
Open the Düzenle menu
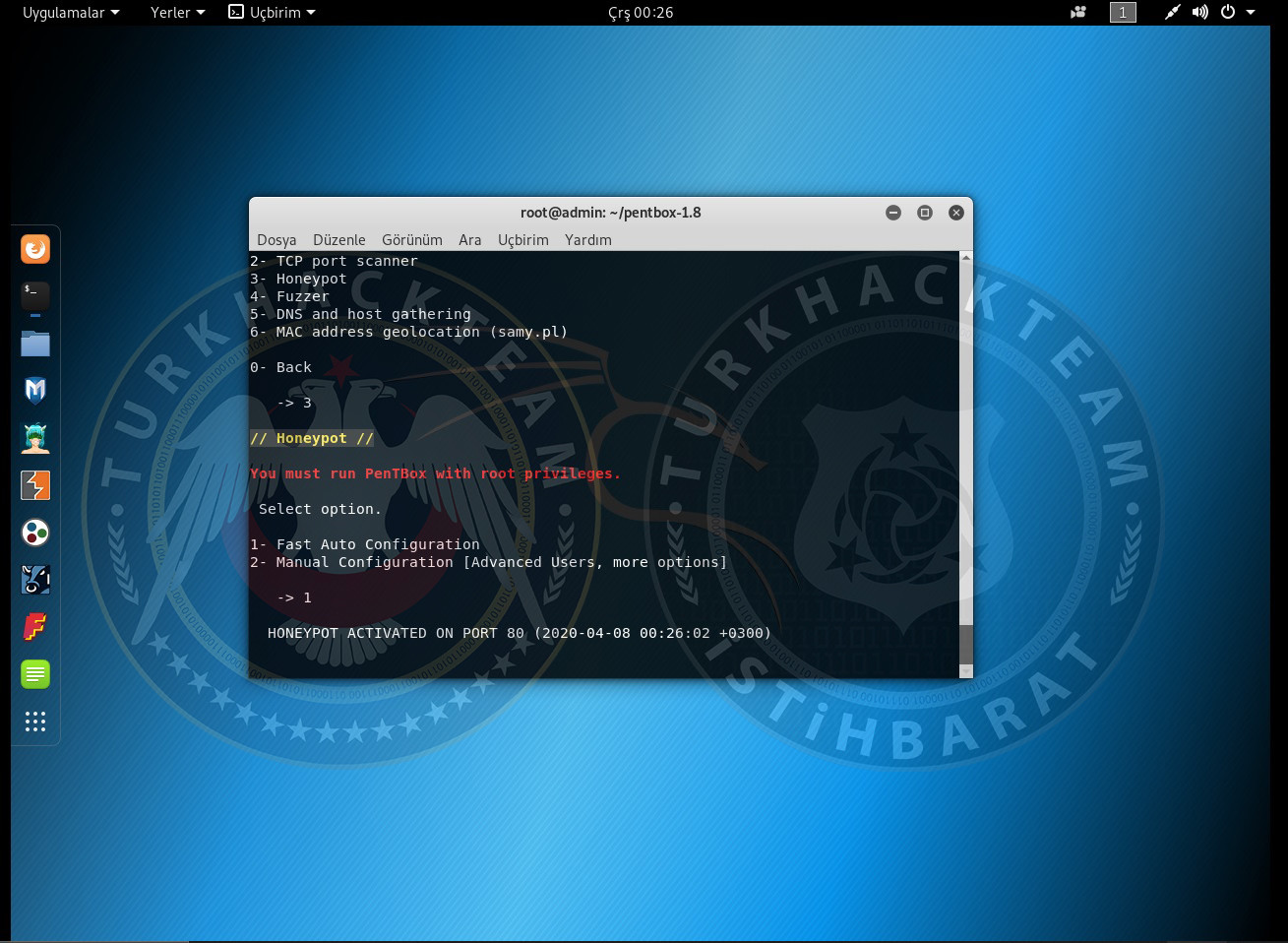click(339, 240)
